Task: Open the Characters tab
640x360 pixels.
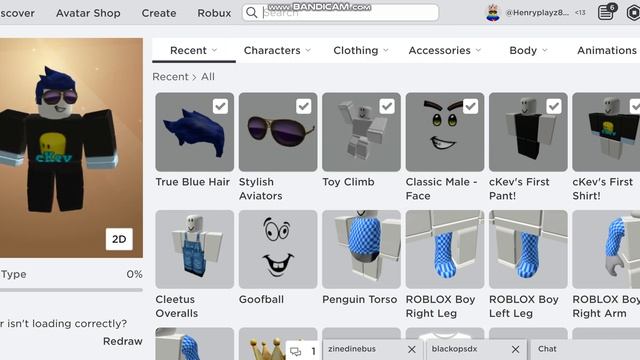Action: [x=278, y=50]
